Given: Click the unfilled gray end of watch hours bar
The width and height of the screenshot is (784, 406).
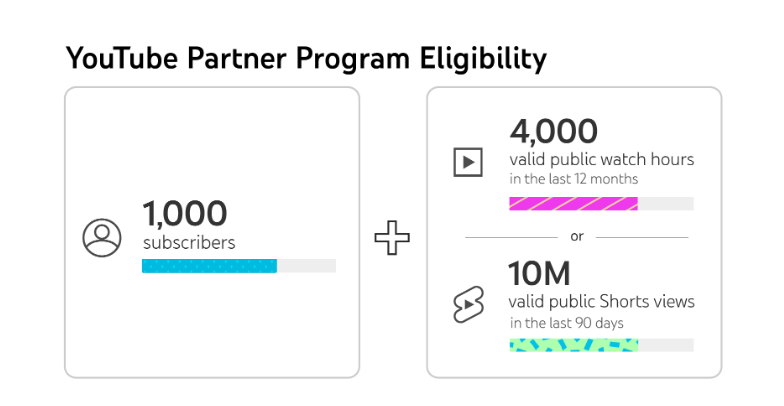Looking at the screenshot, I should [666, 204].
